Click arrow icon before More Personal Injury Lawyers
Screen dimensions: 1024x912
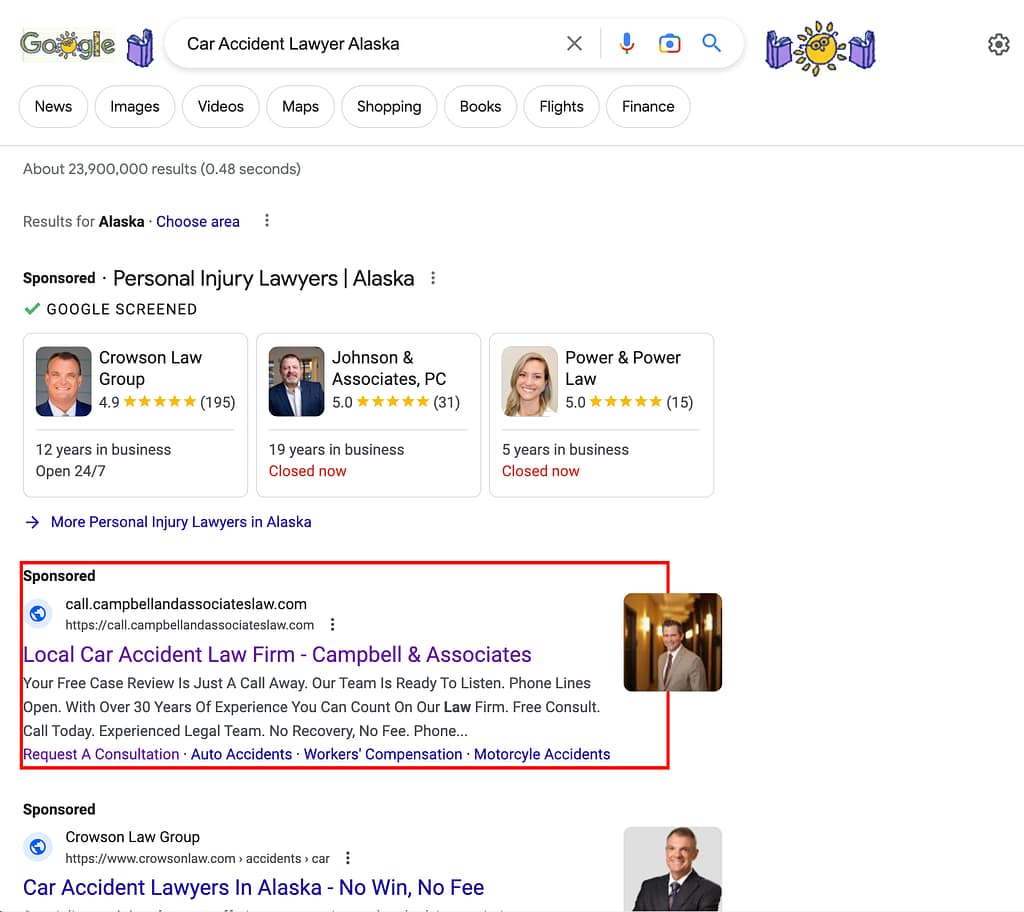tap(32, 522)
